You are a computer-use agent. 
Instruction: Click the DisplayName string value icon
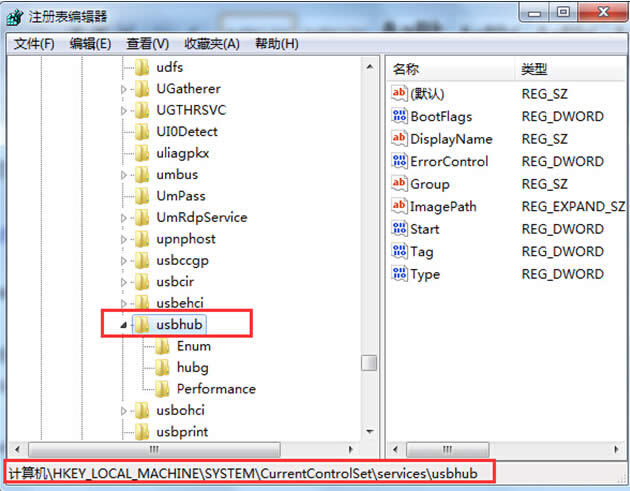pos(399,139)
